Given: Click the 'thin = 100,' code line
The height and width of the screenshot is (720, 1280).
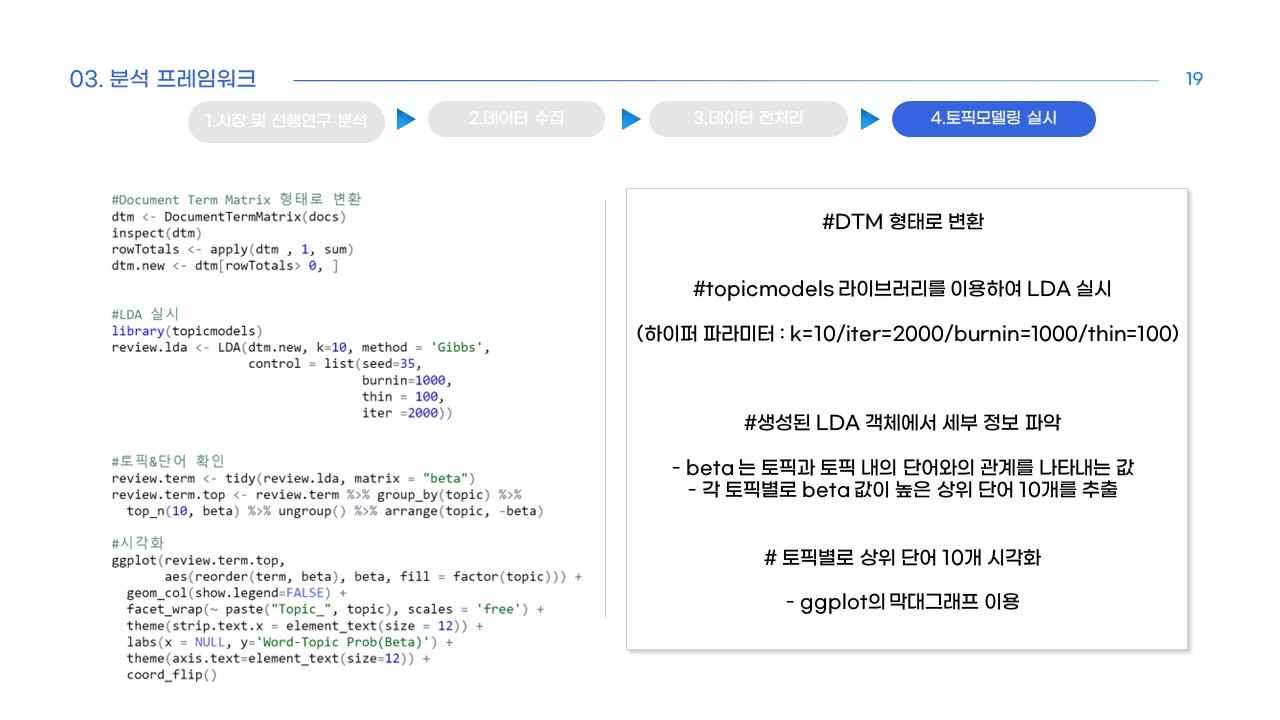Looking at the screenshot, I should (x=403, y=396).
